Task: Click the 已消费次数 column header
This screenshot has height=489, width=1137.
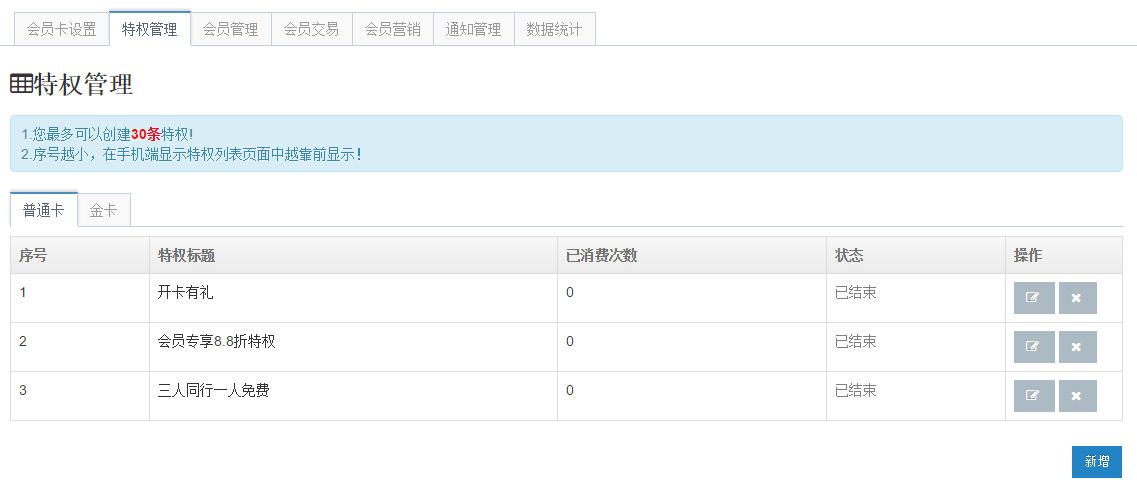Action: pos(602,255)
